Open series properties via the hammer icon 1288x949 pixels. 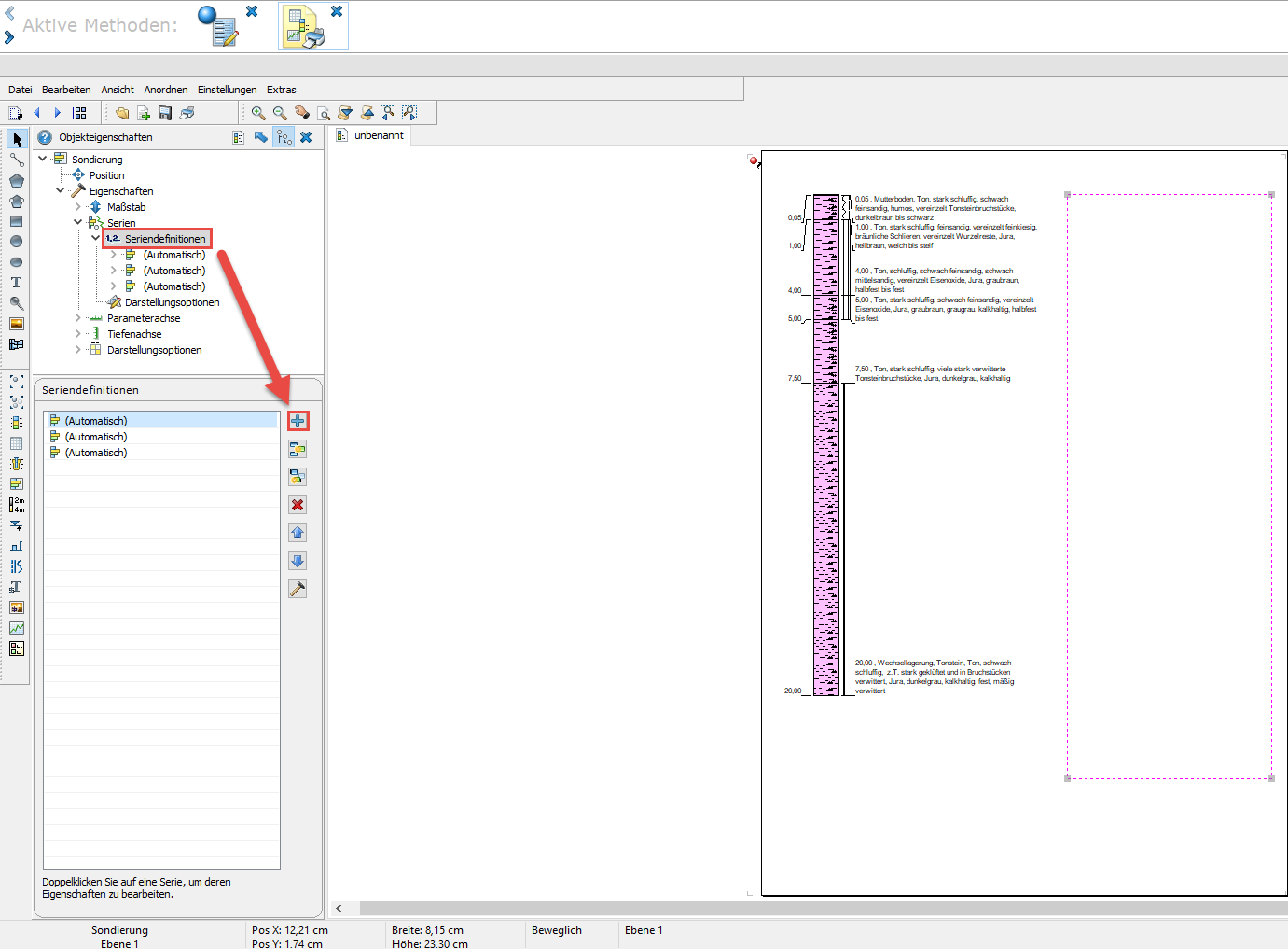pyautogui.click(x=298, y=589)
